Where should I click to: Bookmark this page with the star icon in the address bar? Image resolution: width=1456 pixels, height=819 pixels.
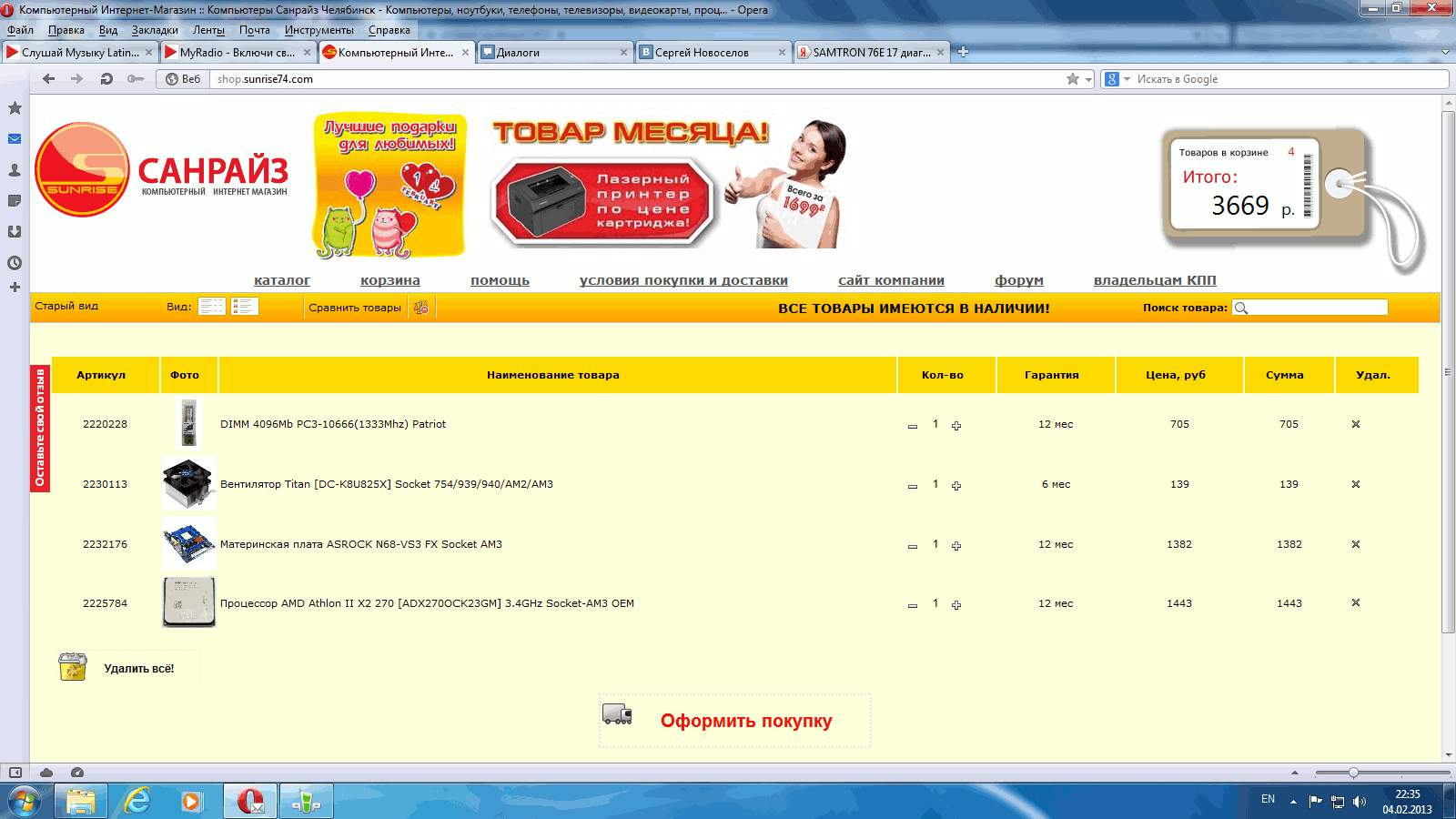click(x=1073, y=79)
